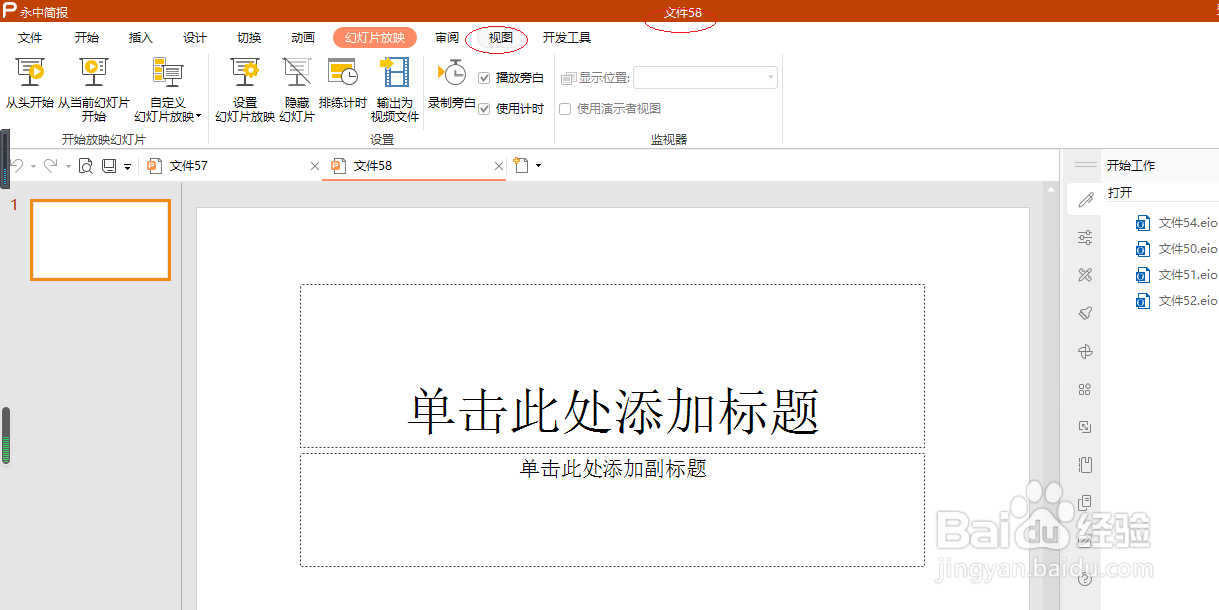Open 自定义幻灯片放映 menu
The width and height of the screenshot is (1219, 610).
[x=167, y=74]
